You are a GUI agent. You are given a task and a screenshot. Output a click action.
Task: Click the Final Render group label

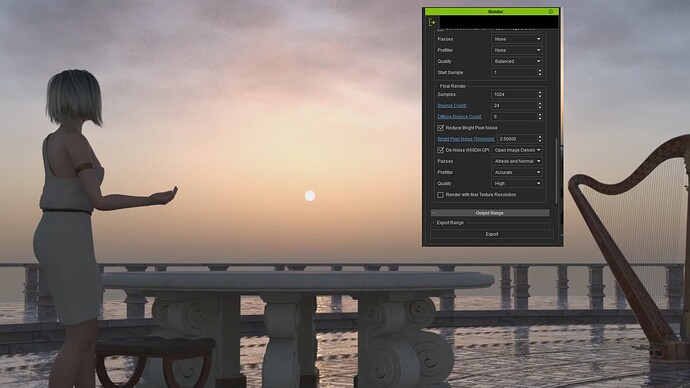tap(453, 86)
